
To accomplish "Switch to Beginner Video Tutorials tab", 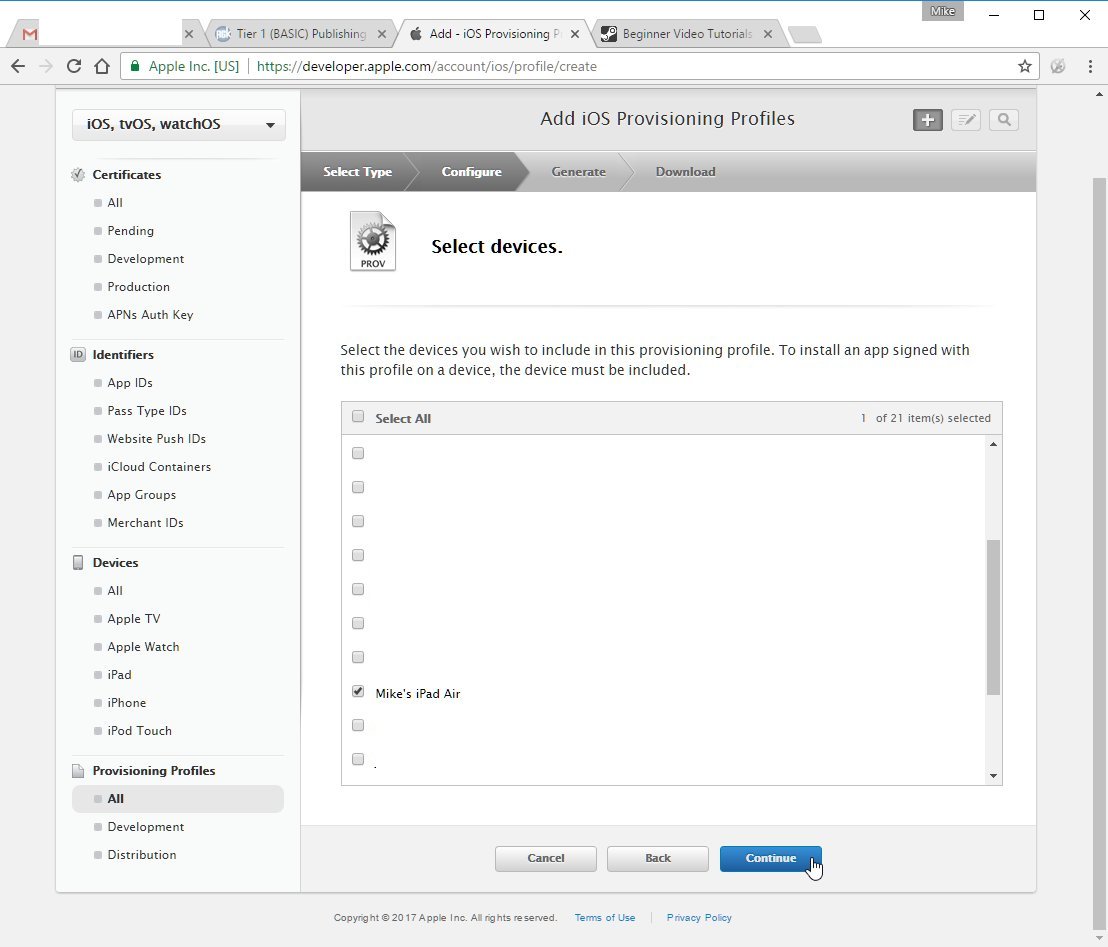I will 688,34.
